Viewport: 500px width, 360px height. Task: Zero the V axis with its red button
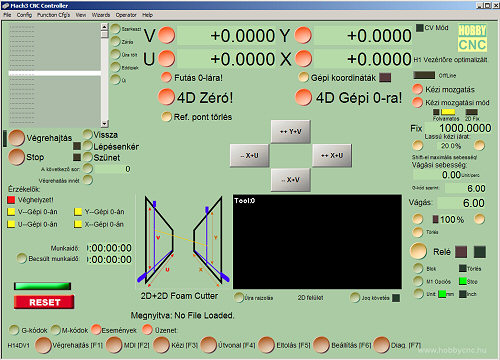pyautogui.click(x=166, y=35)
